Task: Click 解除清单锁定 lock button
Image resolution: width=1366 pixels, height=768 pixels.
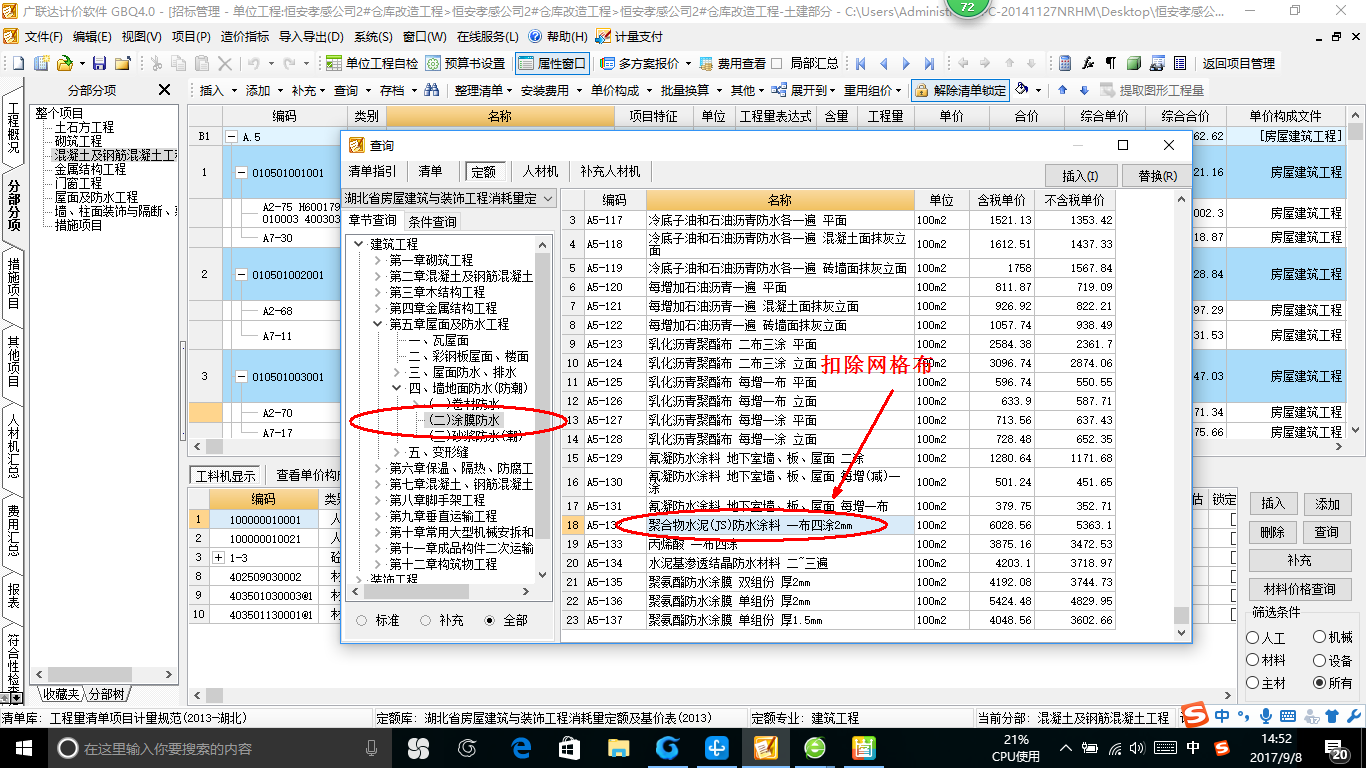Action: [x=959, y=90]
